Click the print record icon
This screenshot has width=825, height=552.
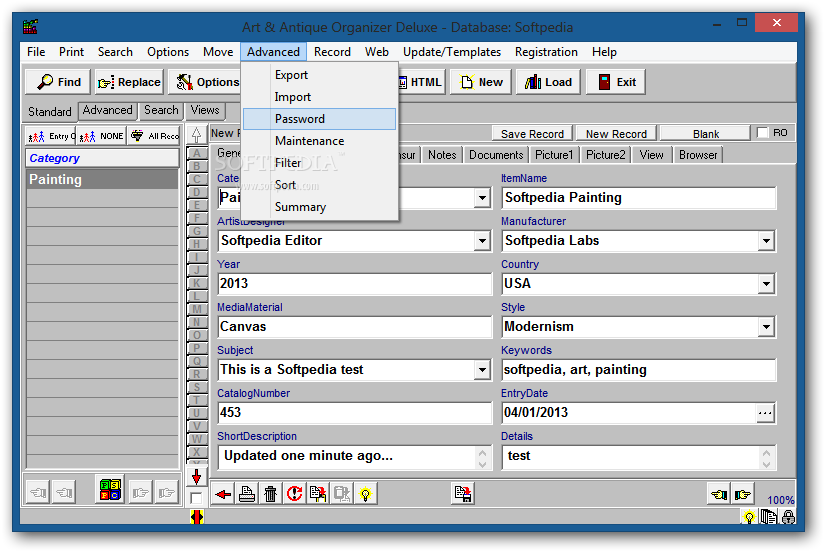[x=247, y=494]
